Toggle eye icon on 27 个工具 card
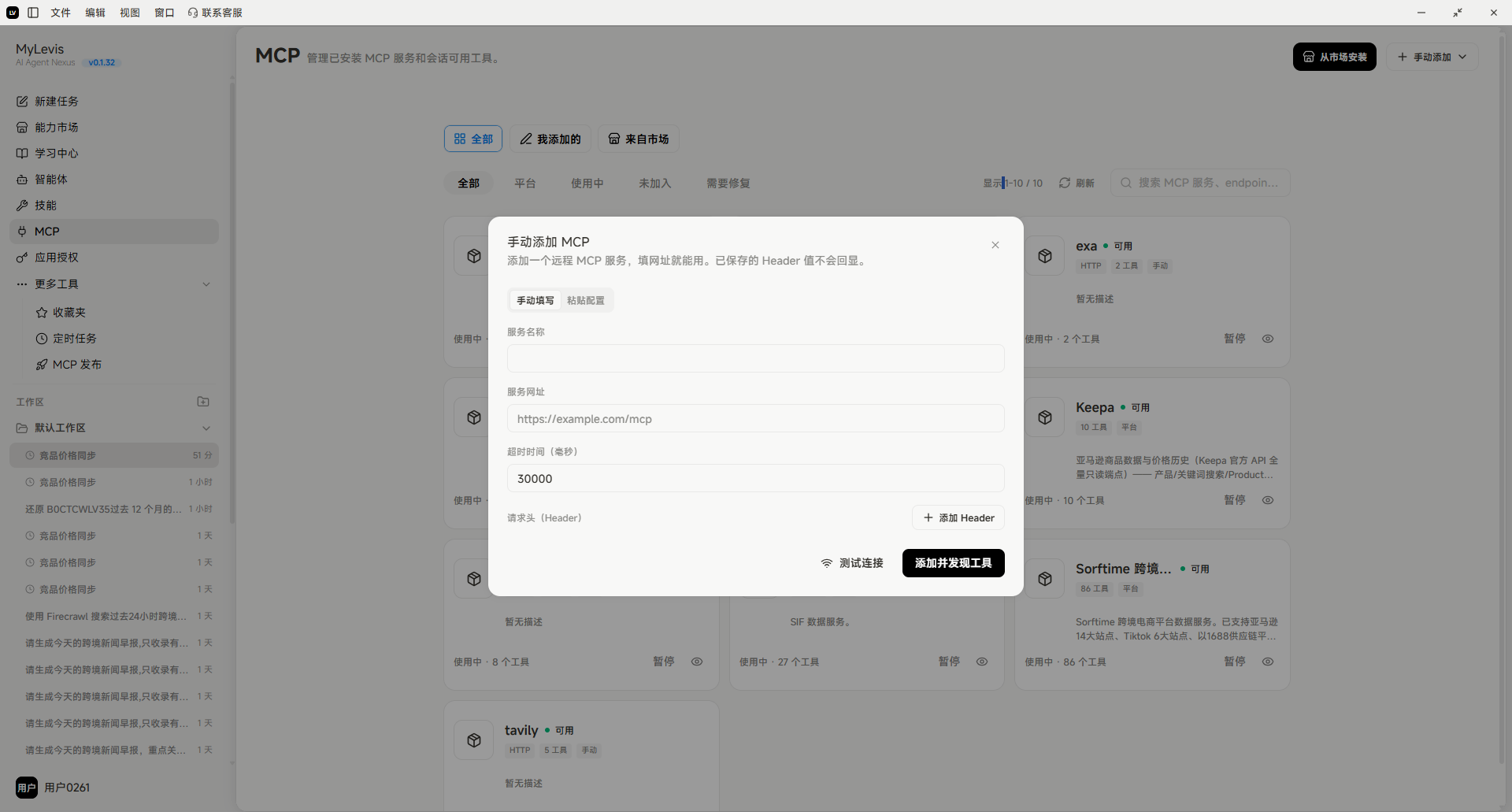The height and width of the screenshot is (812, 1512). pos(982,662)
